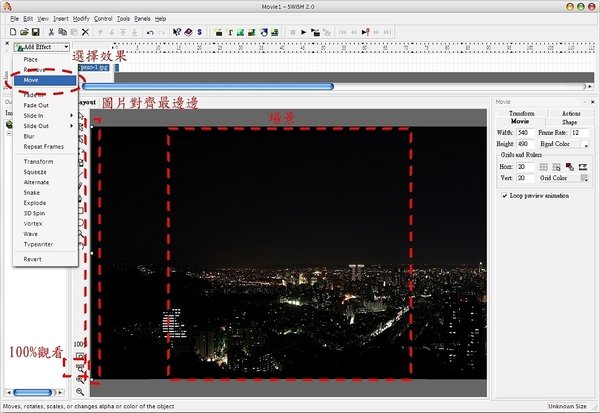
Task: Choose the Vortex effect
Action: [45, 224]
